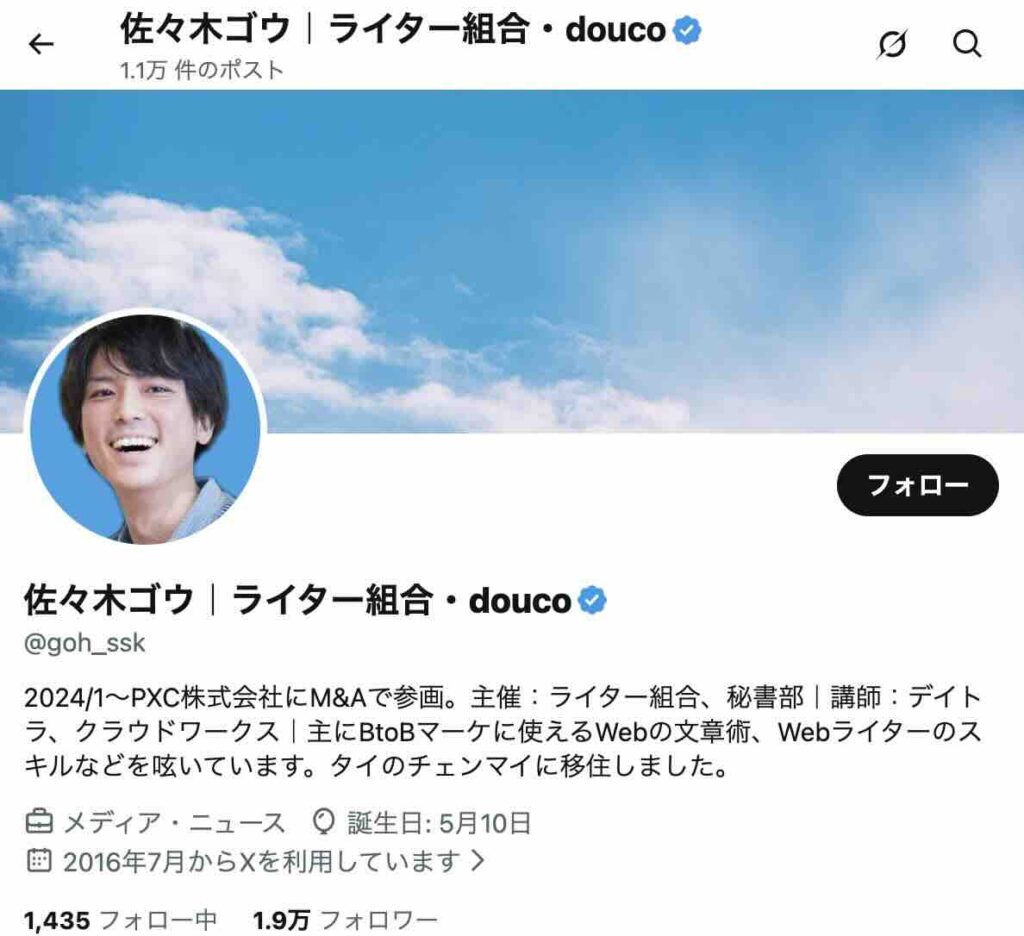The width and height of the screenshot is (1024, 936).
Task: Click the birthday balloon icon
Action: coord(323,822)
